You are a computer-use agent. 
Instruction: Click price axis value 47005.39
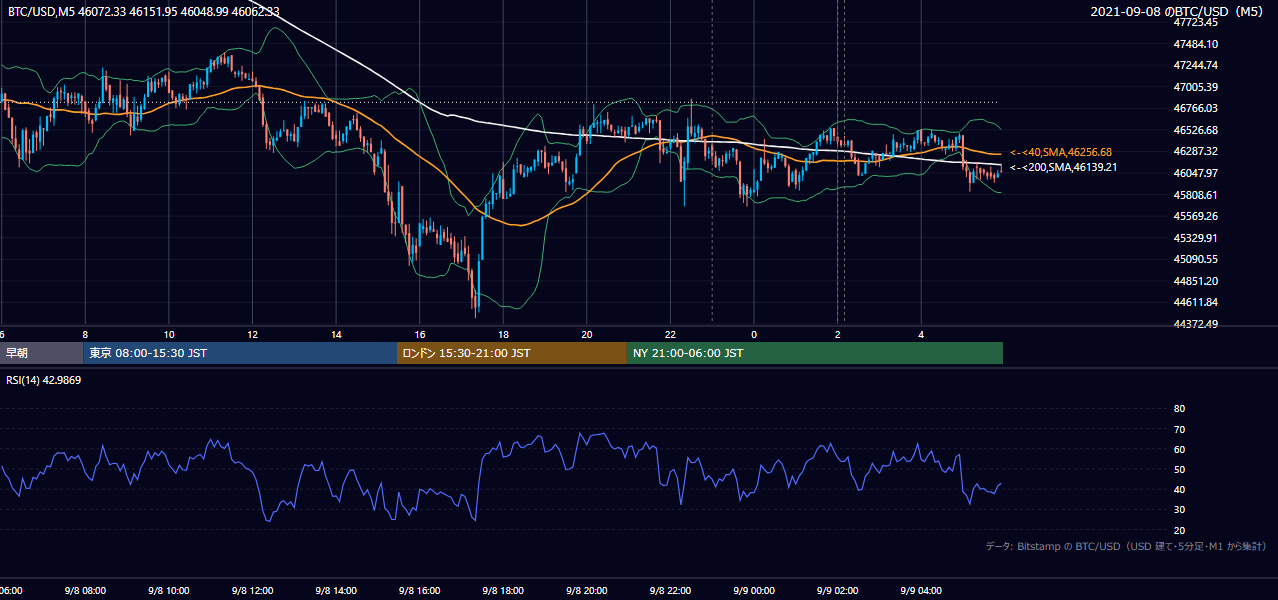pos(1196,87)
